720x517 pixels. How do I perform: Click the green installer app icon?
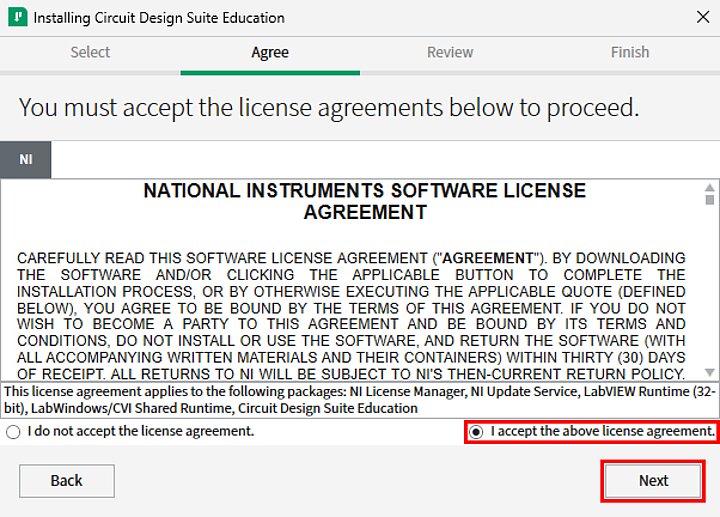point(17,17)
